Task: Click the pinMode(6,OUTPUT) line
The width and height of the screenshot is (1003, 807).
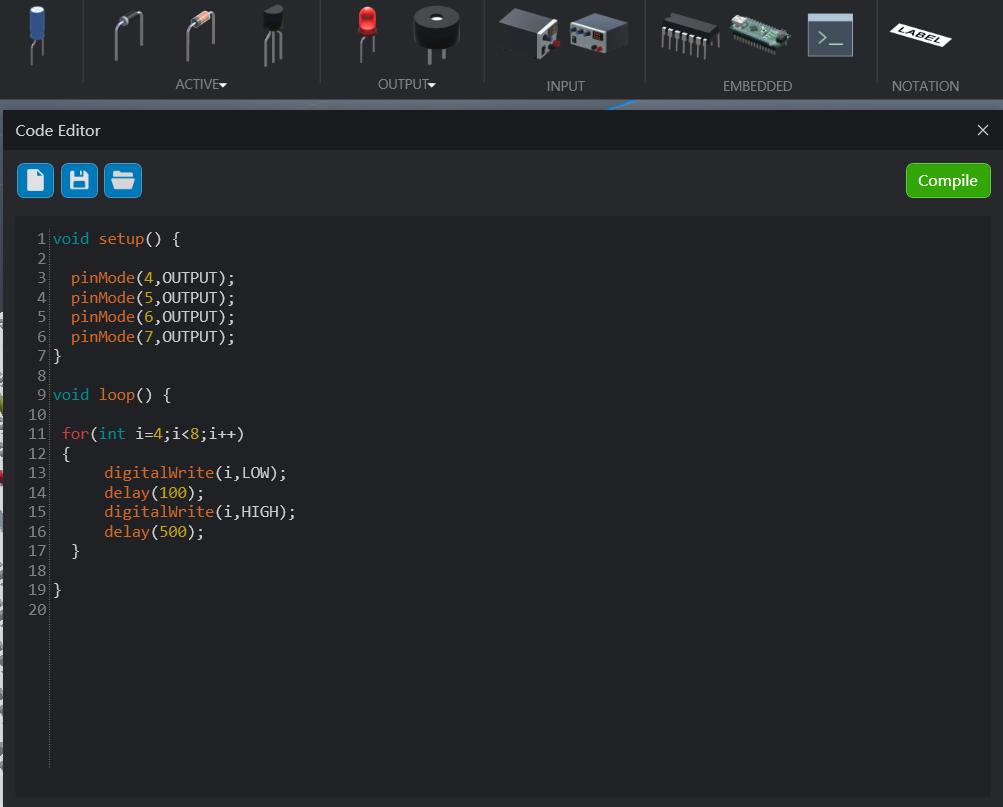Action: (153, 317)
